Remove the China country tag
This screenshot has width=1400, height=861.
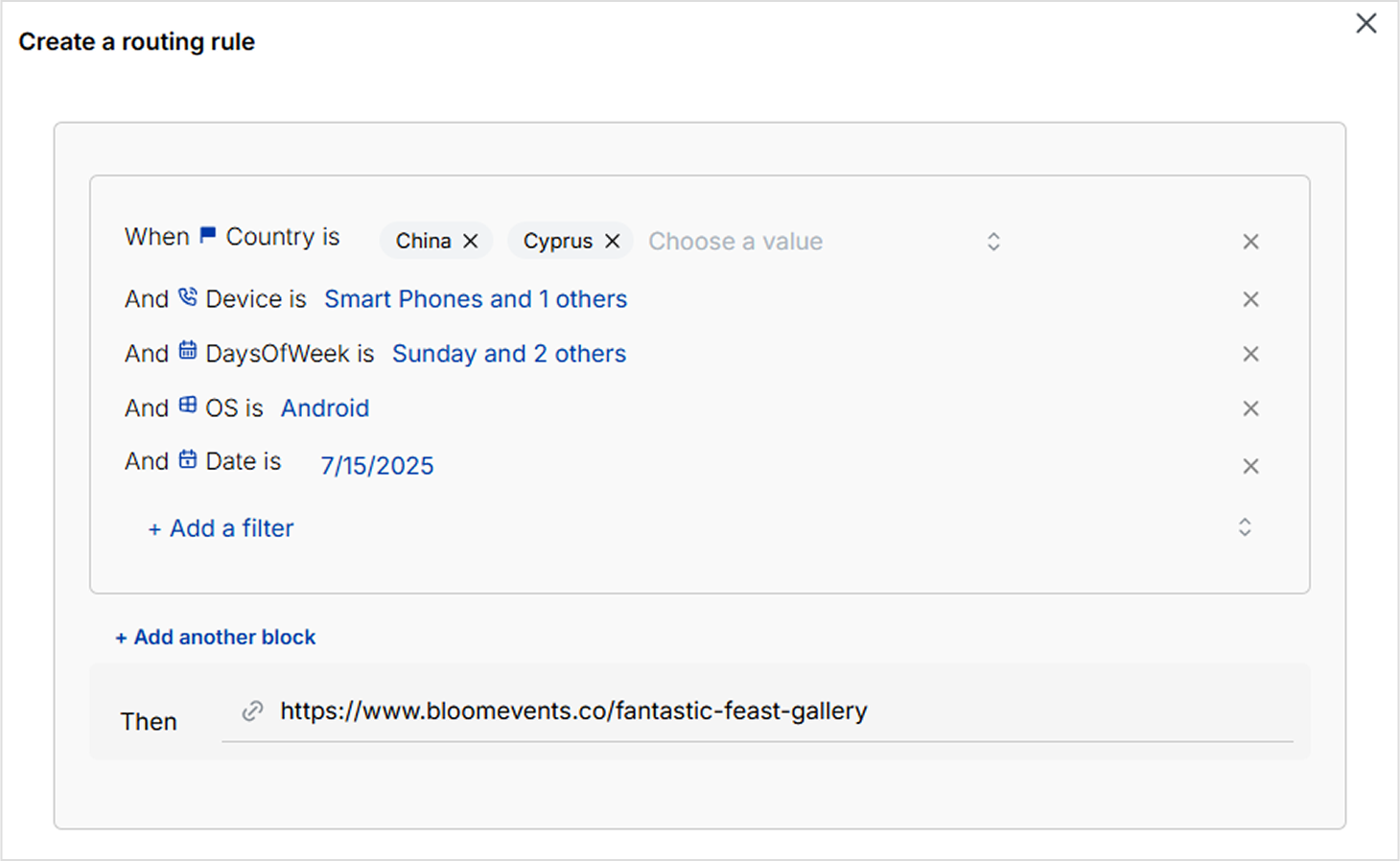471,242
